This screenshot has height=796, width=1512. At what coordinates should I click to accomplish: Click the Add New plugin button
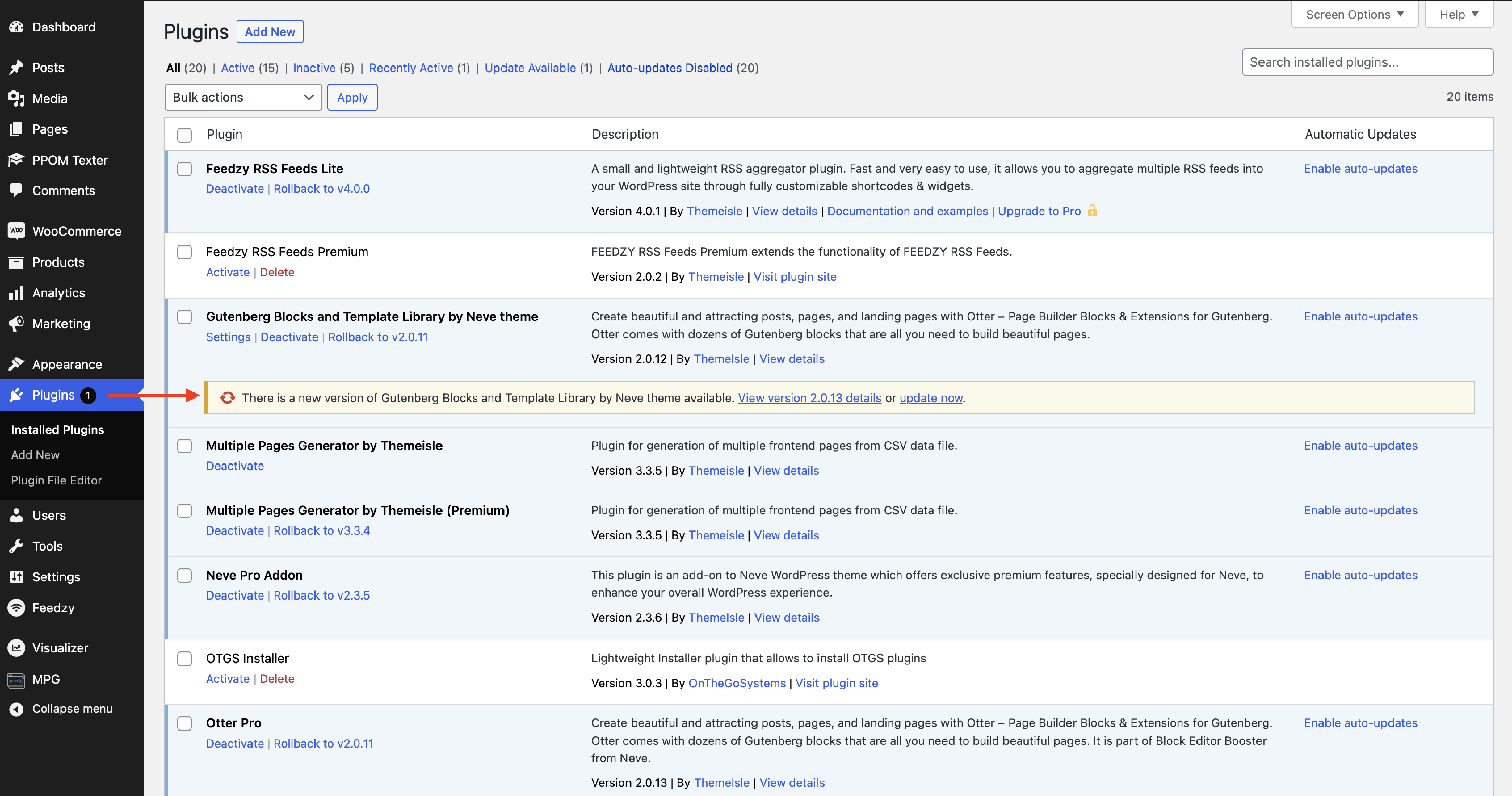click(x=270, y=32)
